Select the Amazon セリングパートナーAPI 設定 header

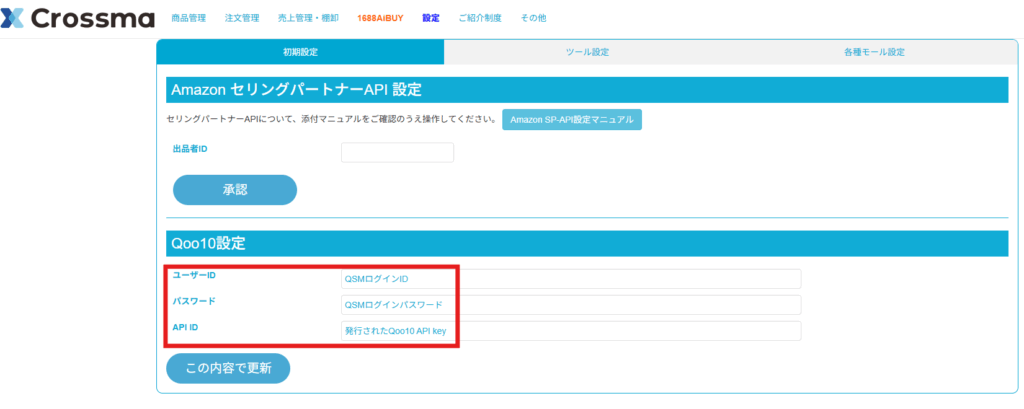588,90
